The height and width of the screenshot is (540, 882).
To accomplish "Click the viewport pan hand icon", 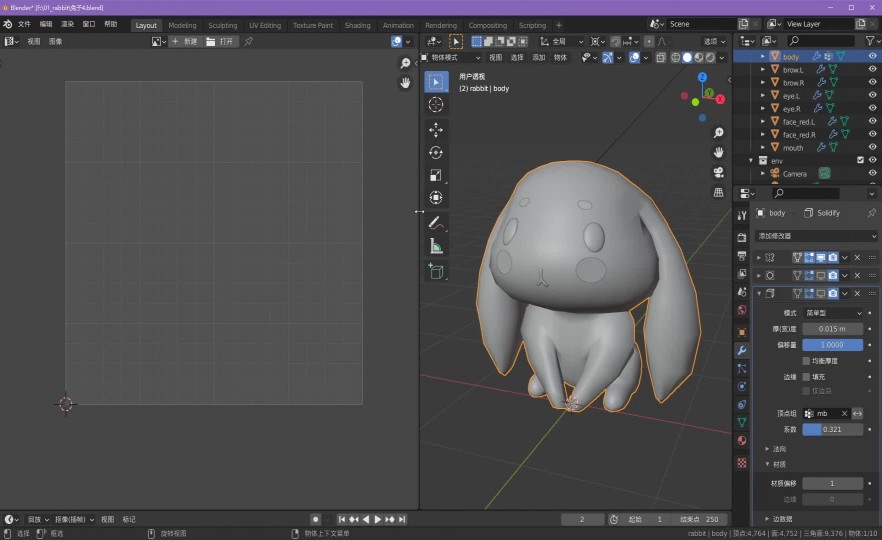I will pyautogui.click(x=718, y=152).
